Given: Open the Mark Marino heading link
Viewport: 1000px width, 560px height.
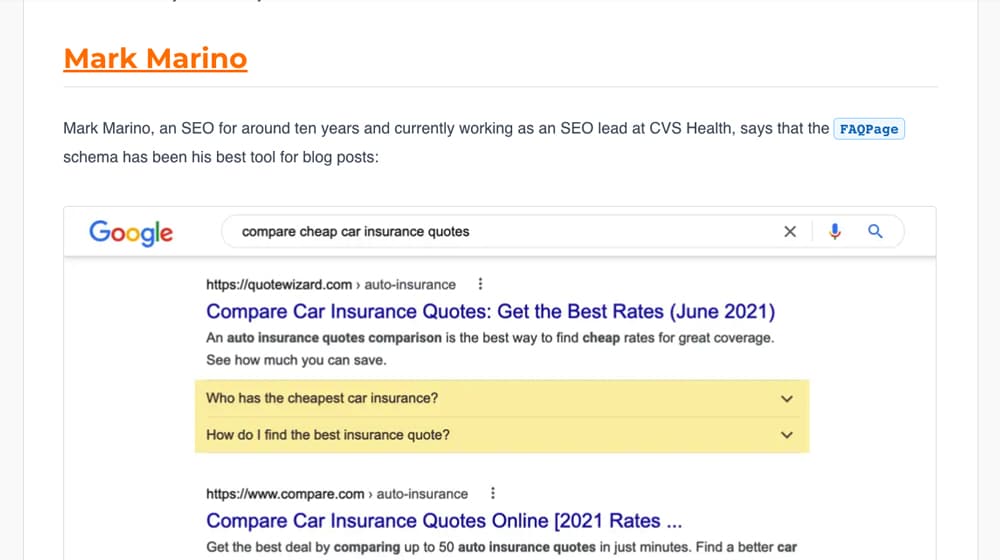Looking at the screenshot, I should [155, 59].
